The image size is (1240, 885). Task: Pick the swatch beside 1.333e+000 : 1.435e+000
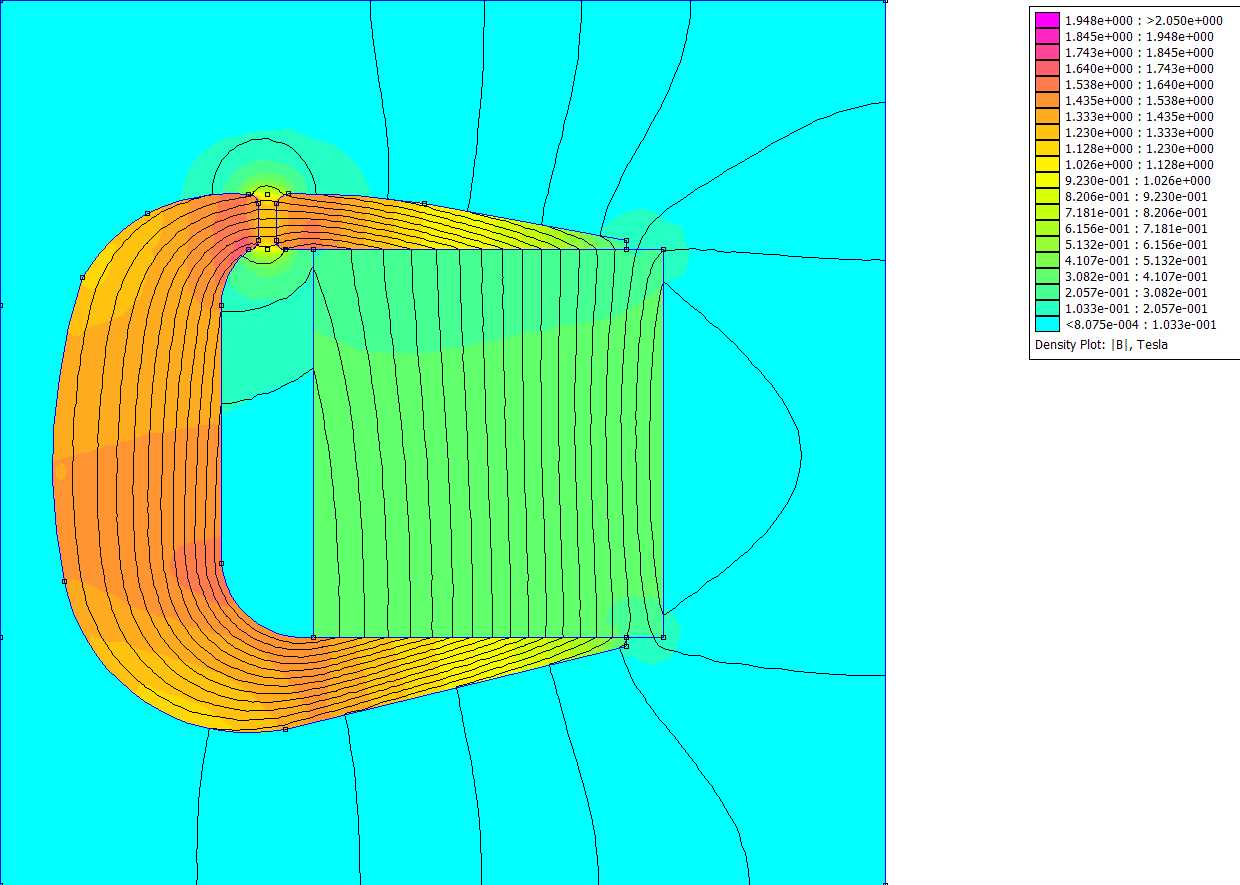coord(1046,116)
